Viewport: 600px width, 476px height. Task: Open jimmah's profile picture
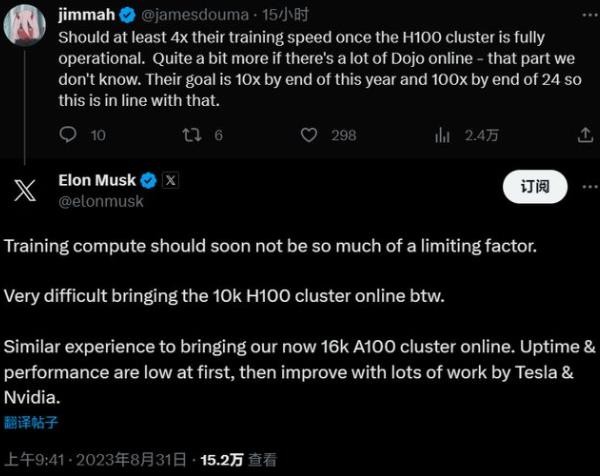(x=24, y=24)
